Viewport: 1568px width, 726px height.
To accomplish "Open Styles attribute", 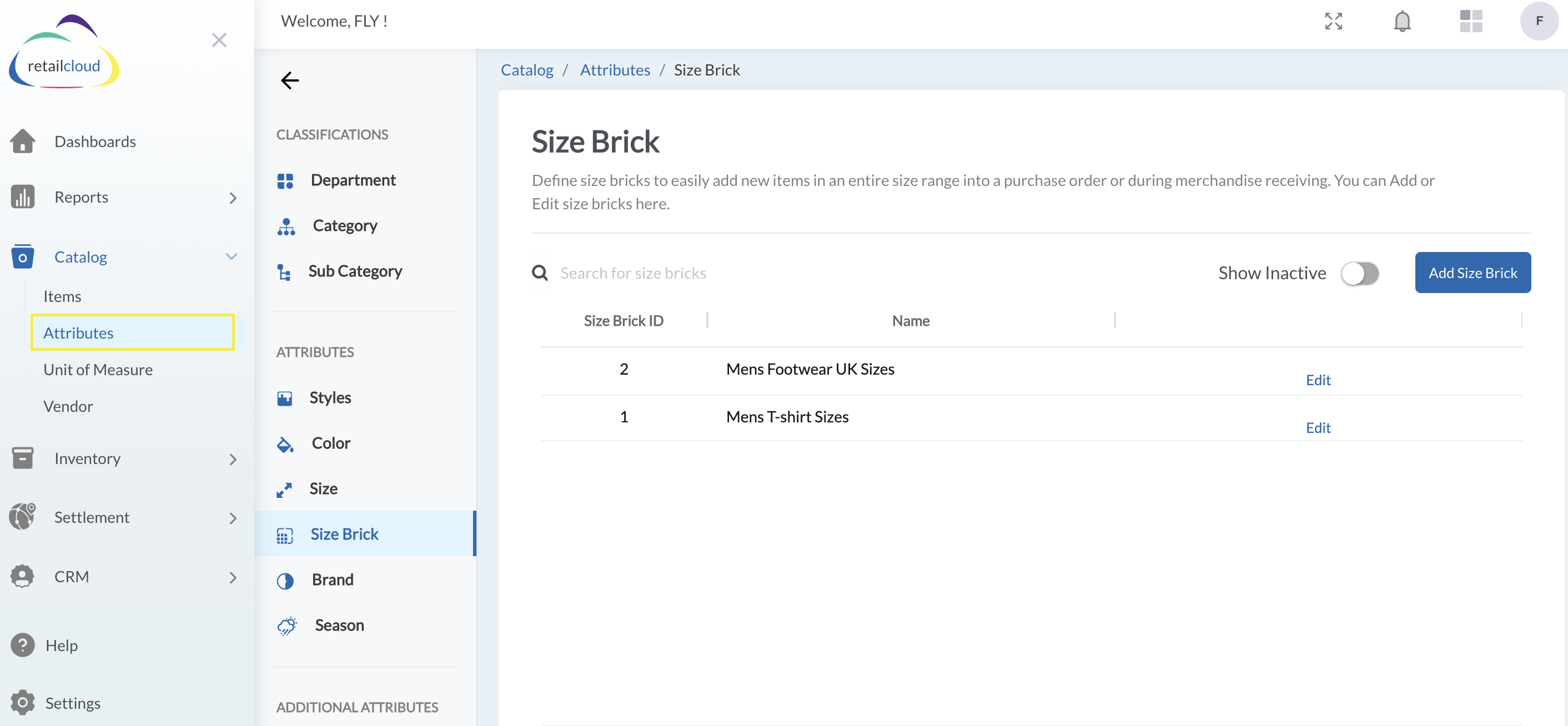I will [330, 397].
